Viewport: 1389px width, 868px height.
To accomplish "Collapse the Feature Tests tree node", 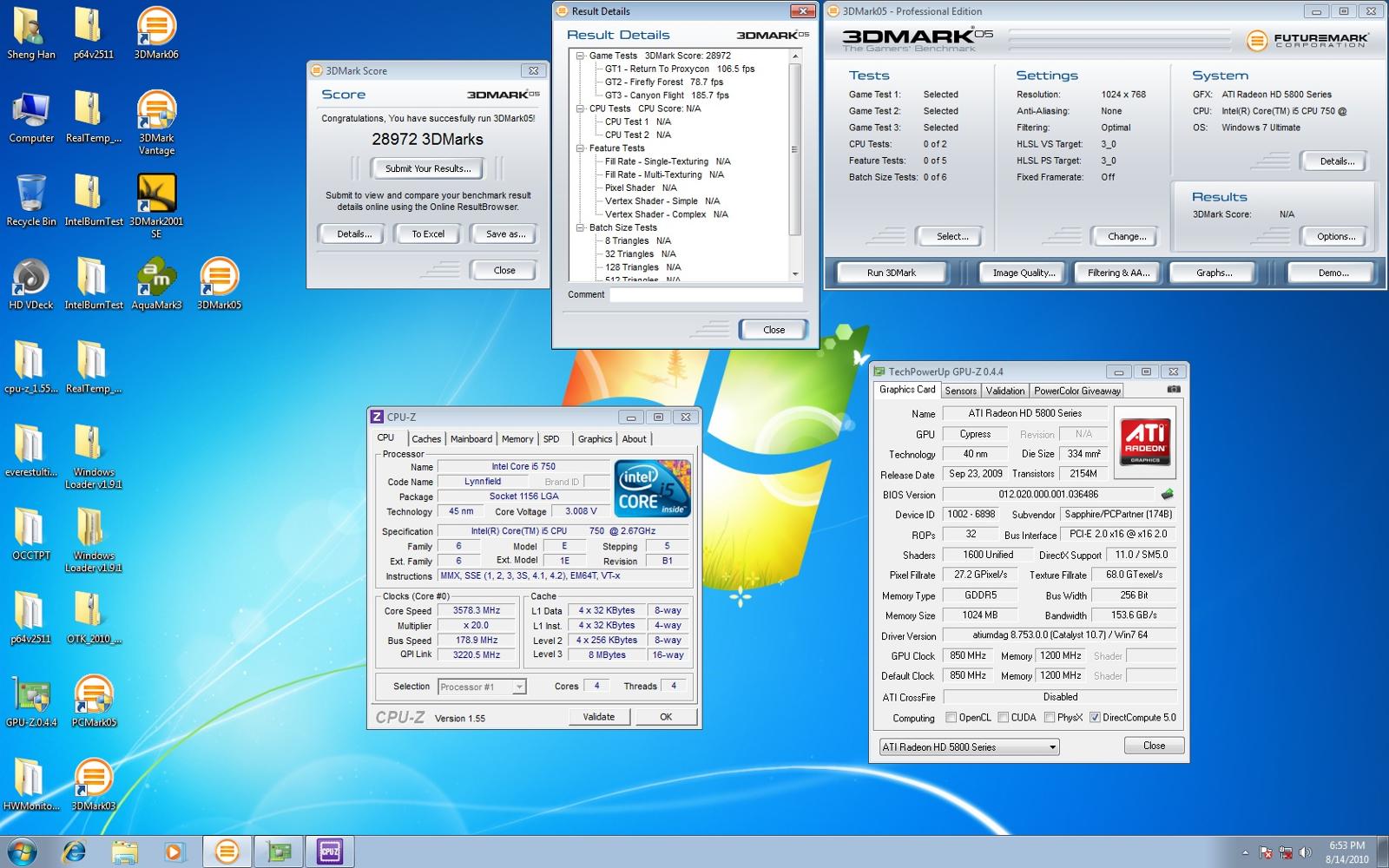I will pyautogui.click(x=580, y=148).
